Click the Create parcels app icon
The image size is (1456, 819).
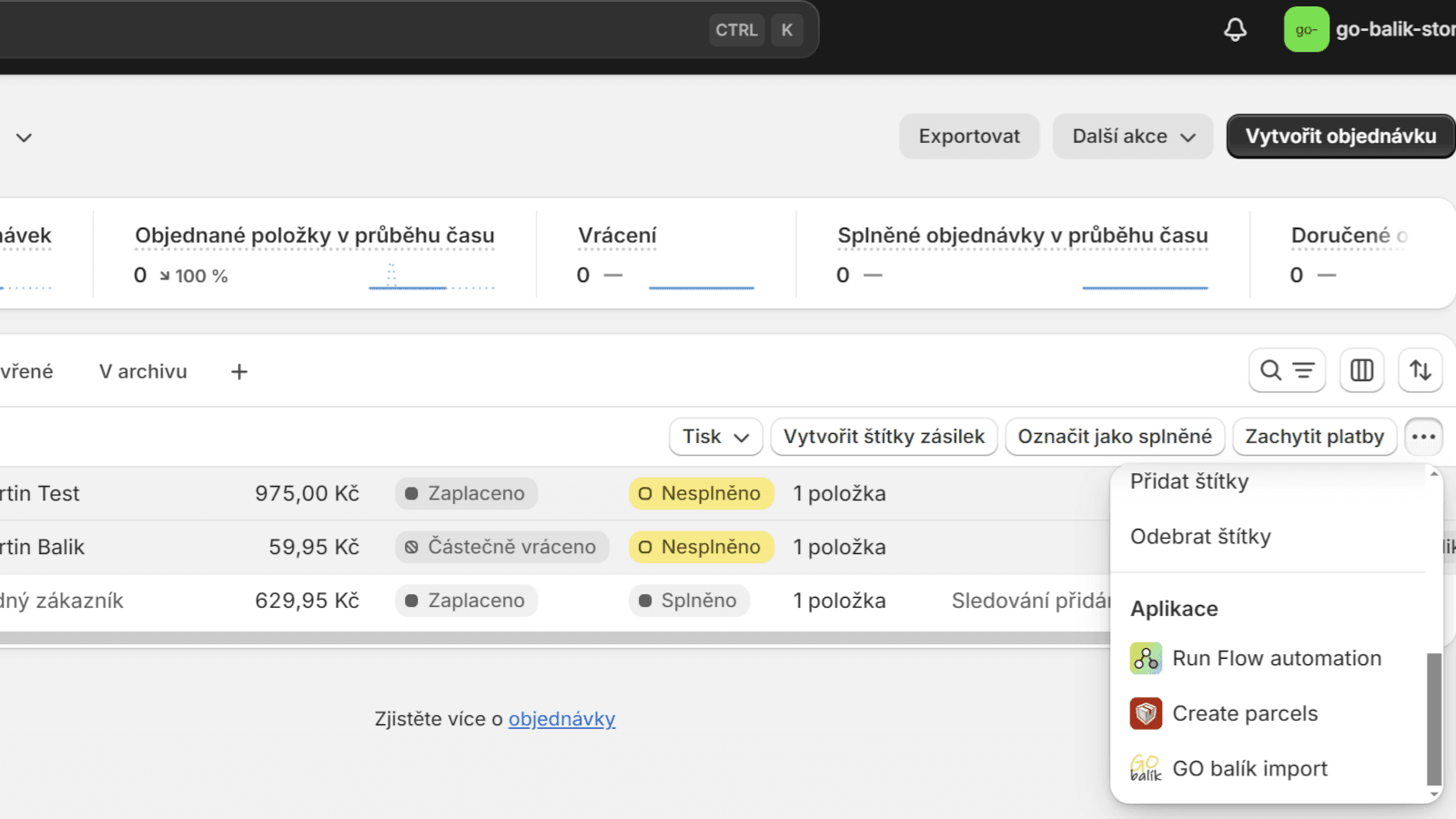point(1146,713)
